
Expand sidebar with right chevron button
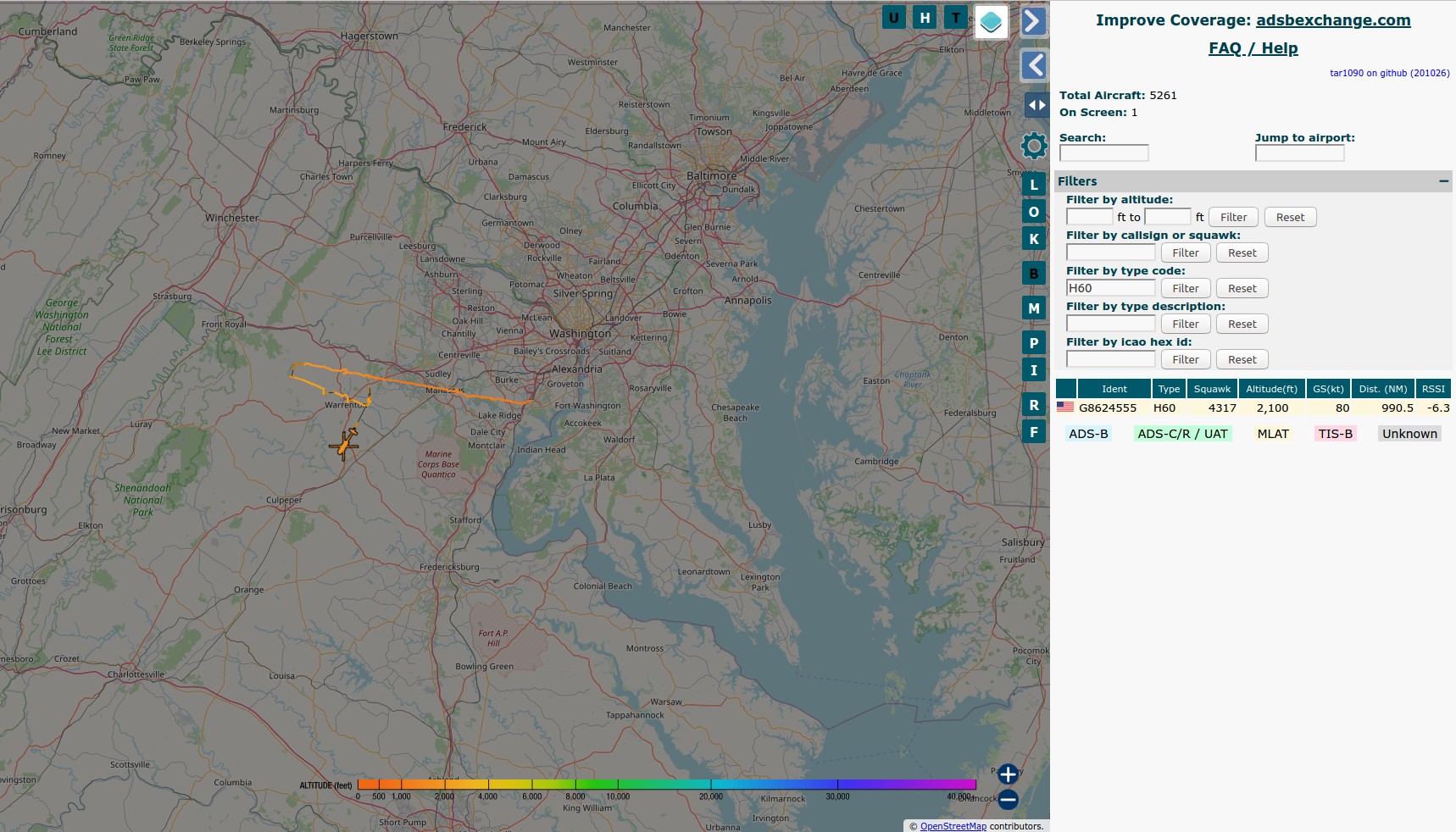pyautogui.click(x=1034, y=21)
